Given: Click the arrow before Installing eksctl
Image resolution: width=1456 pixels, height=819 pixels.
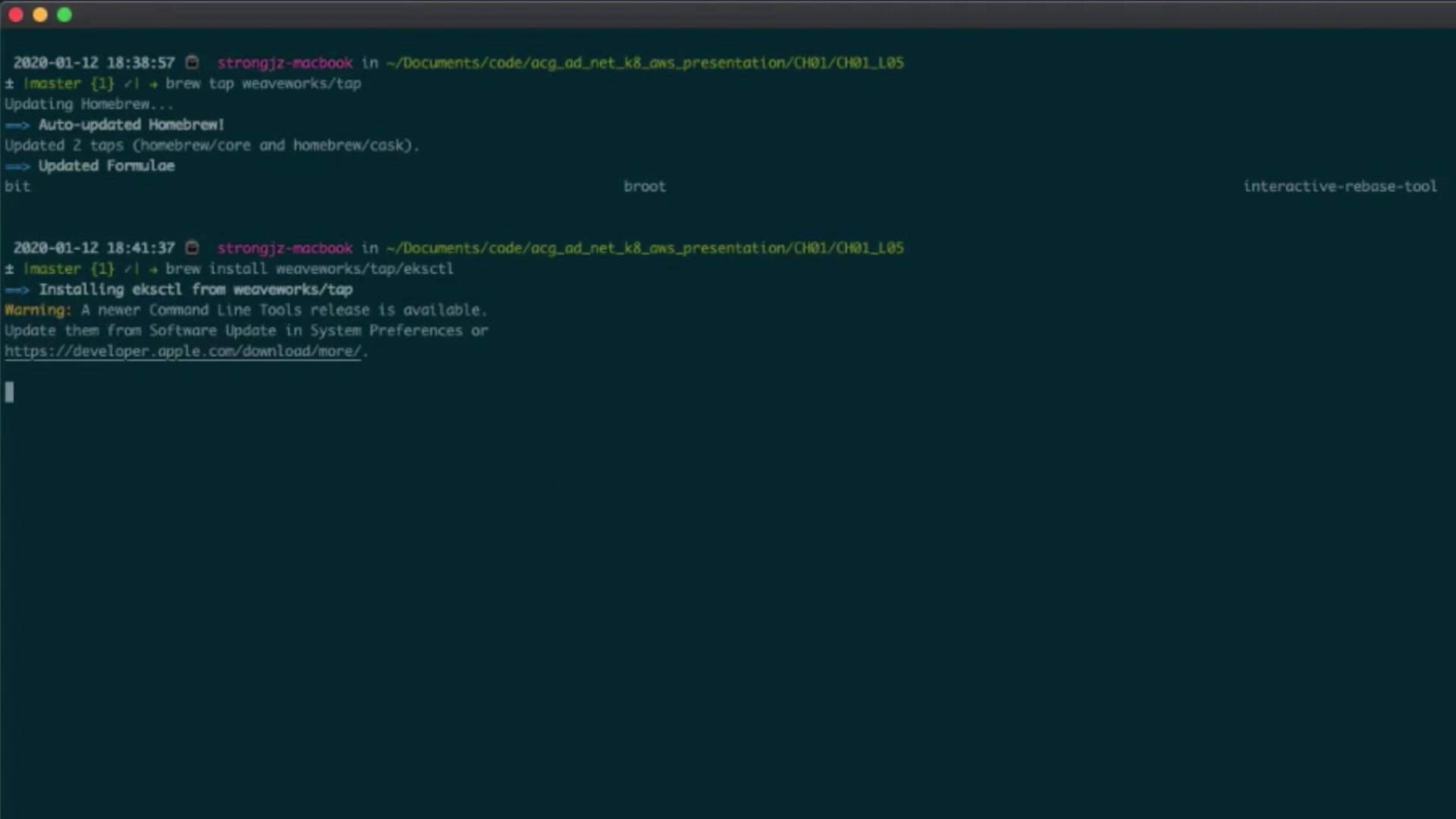Looking at the screenshot, I should 17,290.
